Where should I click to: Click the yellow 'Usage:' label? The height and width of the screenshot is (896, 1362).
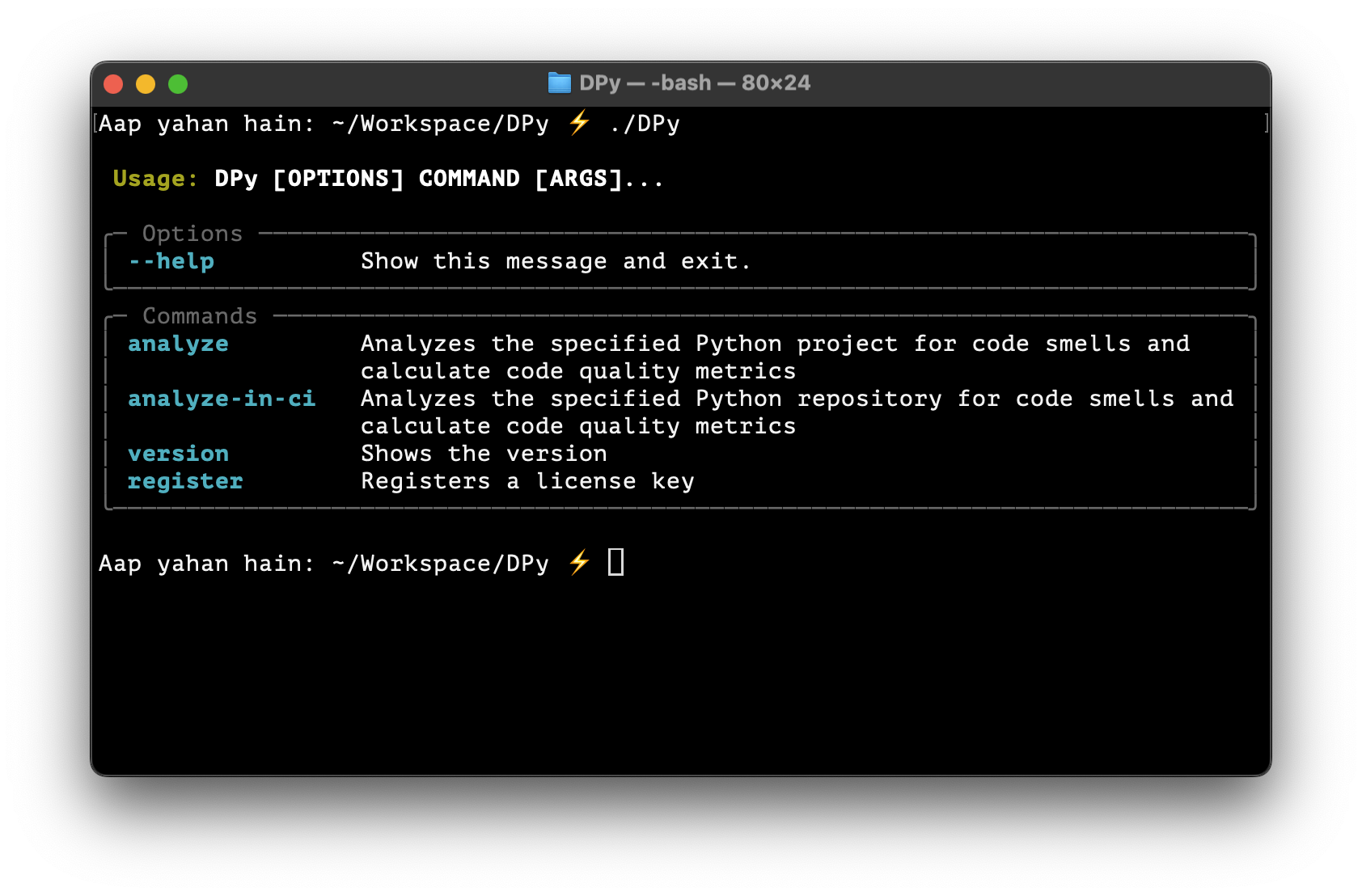[155, 179]
